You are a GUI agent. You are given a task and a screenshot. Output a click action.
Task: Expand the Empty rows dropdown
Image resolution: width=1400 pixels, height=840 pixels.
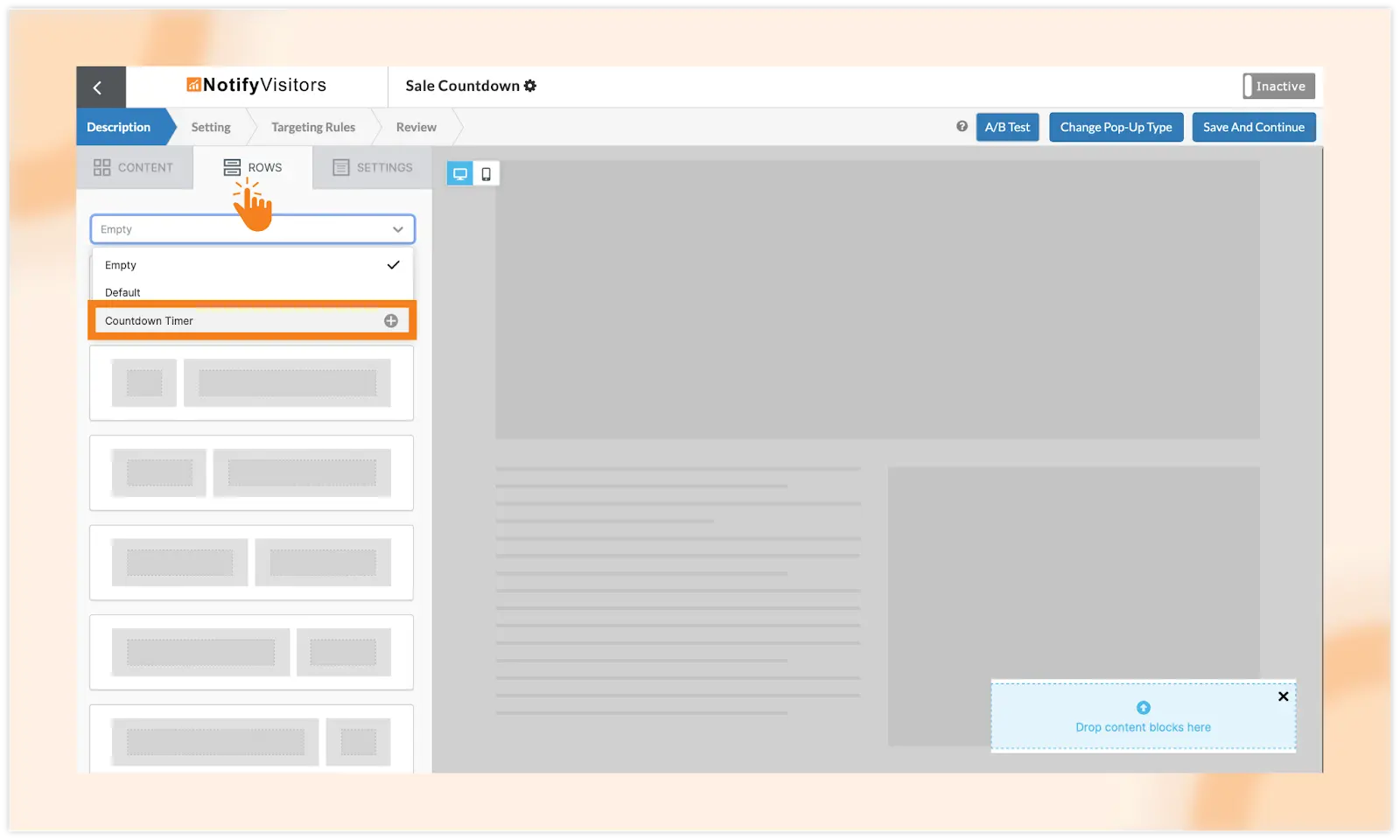coord(252,229)
